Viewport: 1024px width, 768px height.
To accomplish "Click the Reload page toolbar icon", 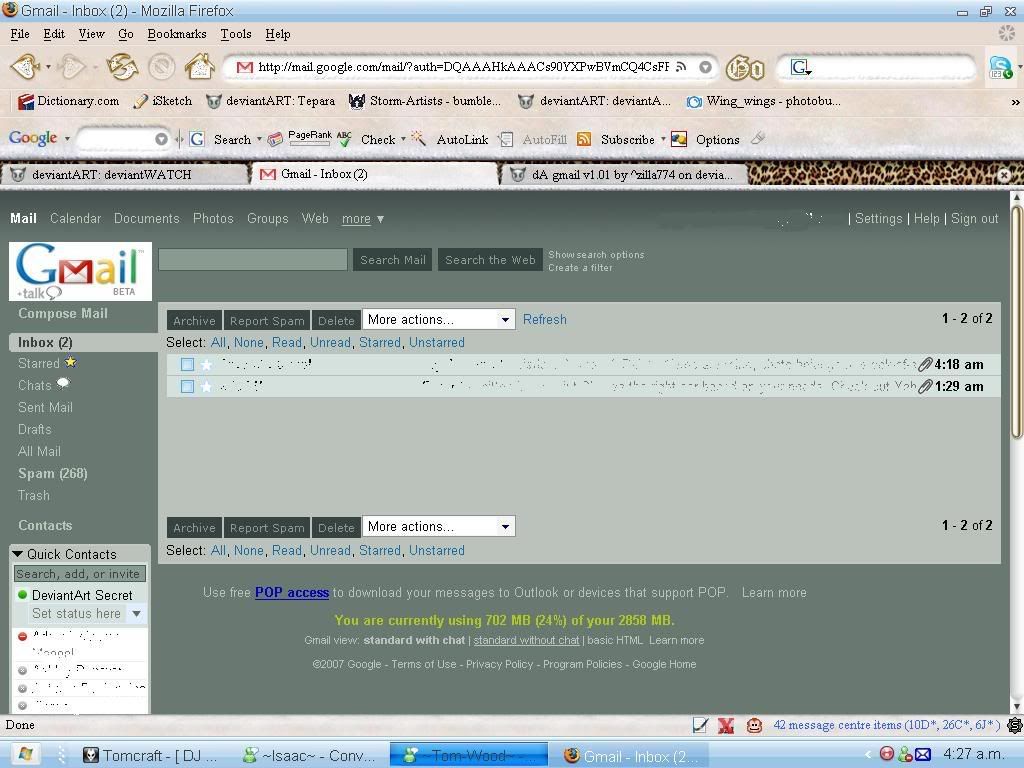I will (x=122, y=67).
